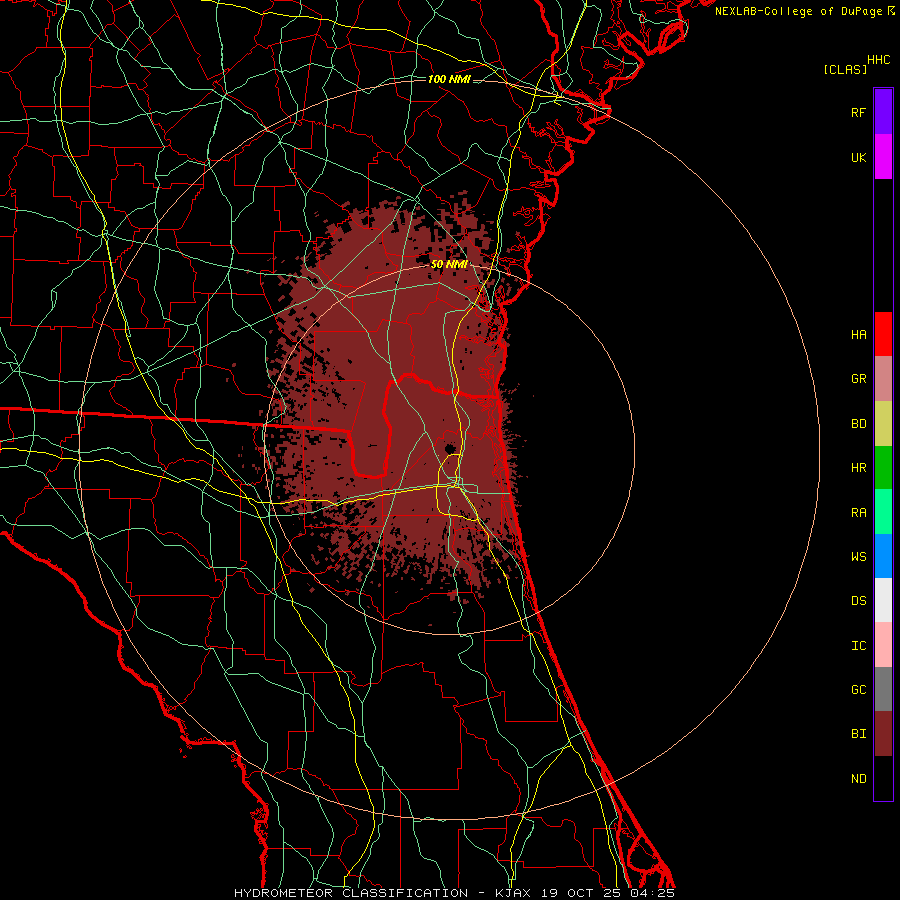Screen dimensions: 900x900
Task: Click the WS legend label
Action: [858, 557]
